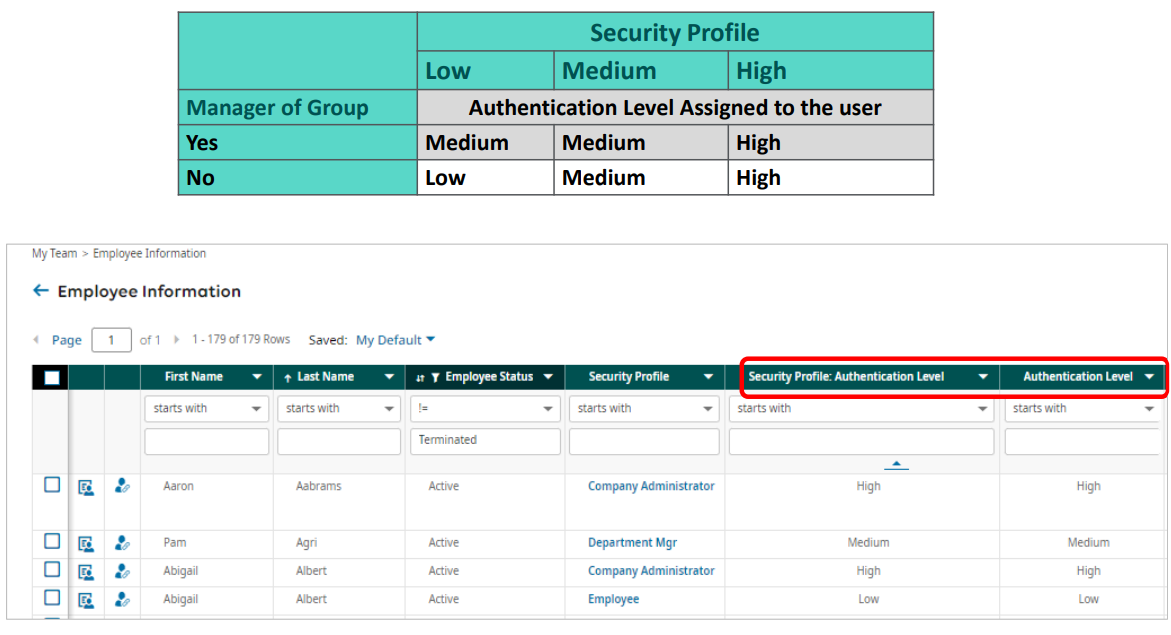Screen dimensions: 1171x635
Task: Click 'Manager of Group' cell in top table
Action: tap(297, 108)
